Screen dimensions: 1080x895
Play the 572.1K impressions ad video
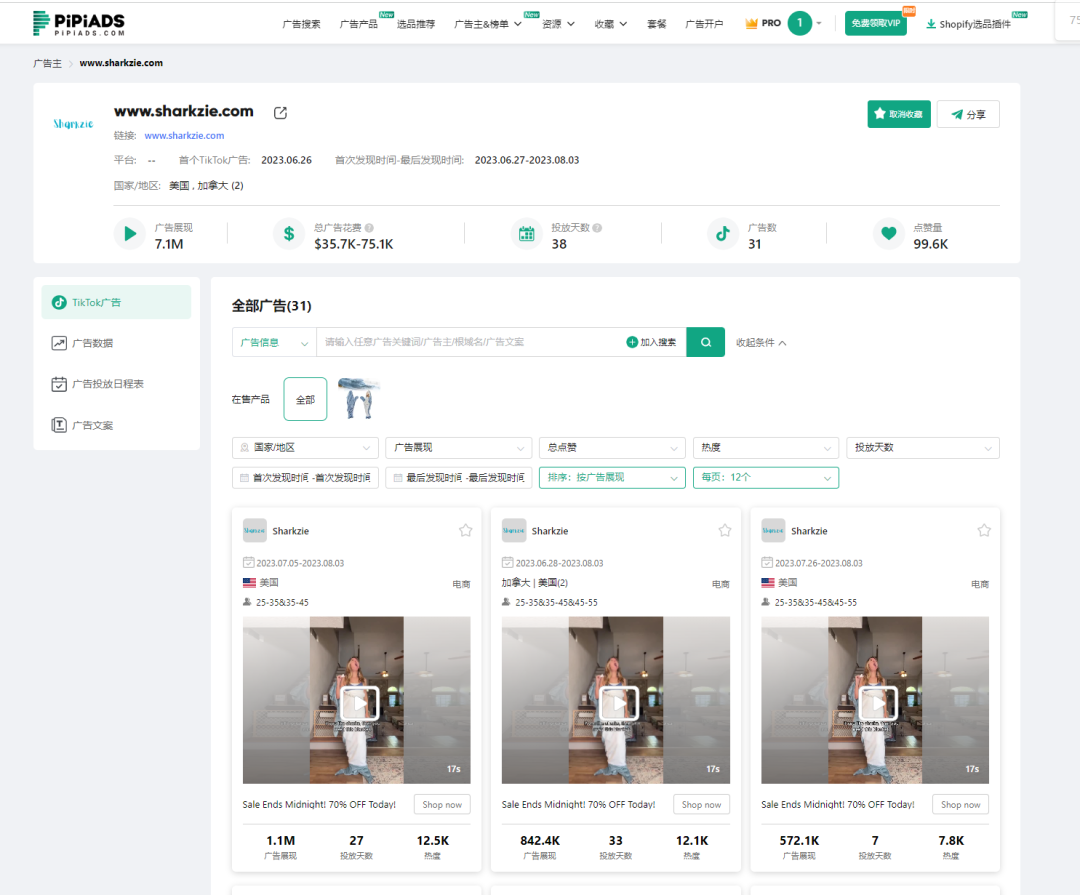point(878,703)
